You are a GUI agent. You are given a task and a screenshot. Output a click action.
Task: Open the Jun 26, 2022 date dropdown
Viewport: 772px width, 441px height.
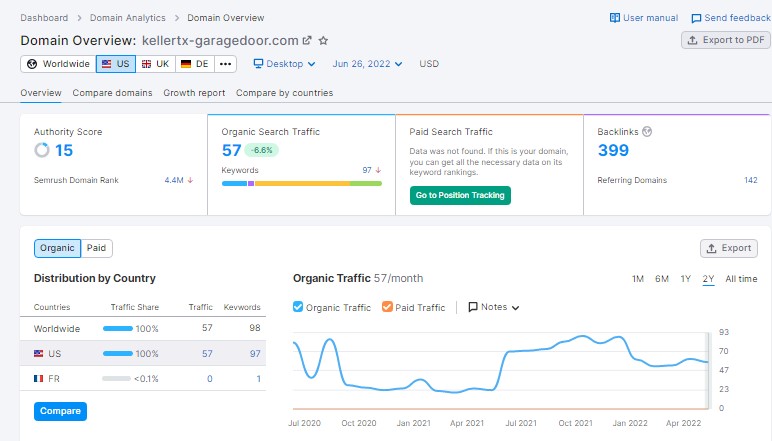[x=367, y=64]
